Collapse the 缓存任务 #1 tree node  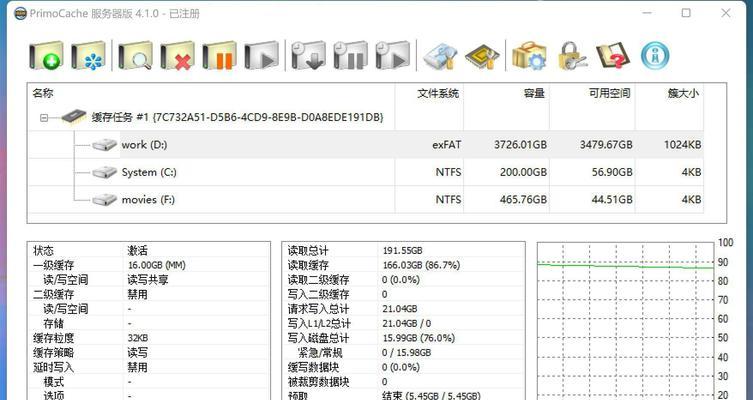tap(44, 118)
